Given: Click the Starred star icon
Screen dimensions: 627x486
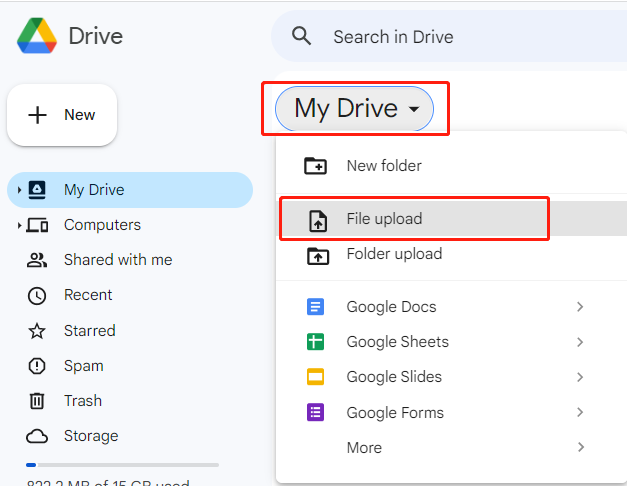Looking at the screenshot, I should pos(37,331).
